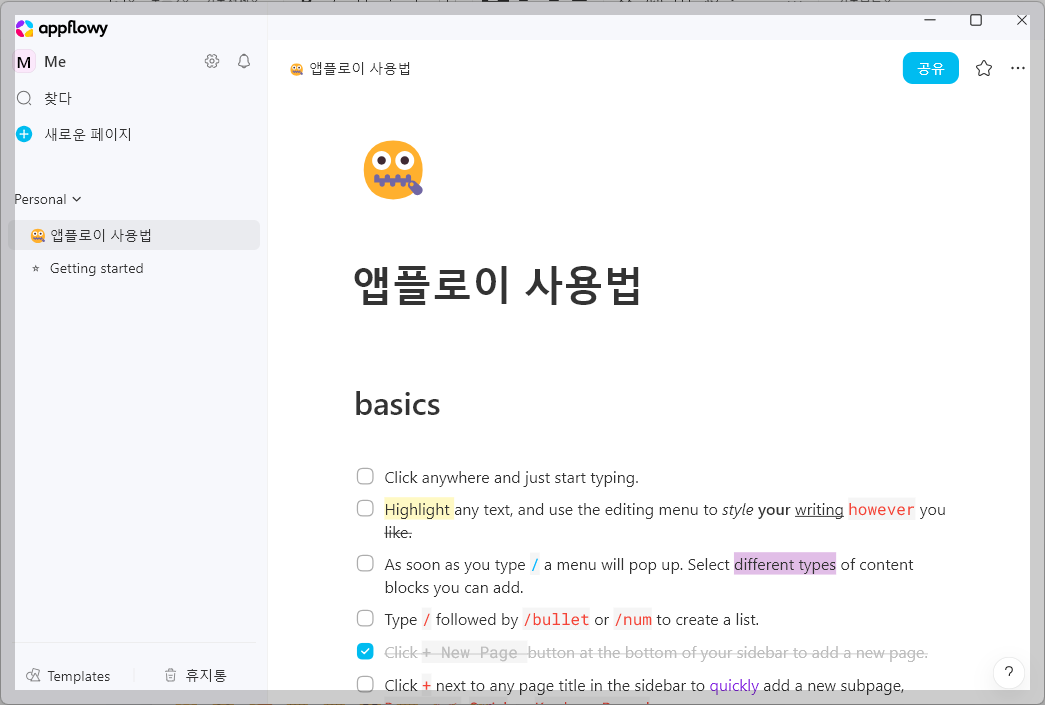Click the main page title 앱플로이 사용법
The height and width of the screenshot is (705, 1045).
pyautogui.click(x=497, y=285)
